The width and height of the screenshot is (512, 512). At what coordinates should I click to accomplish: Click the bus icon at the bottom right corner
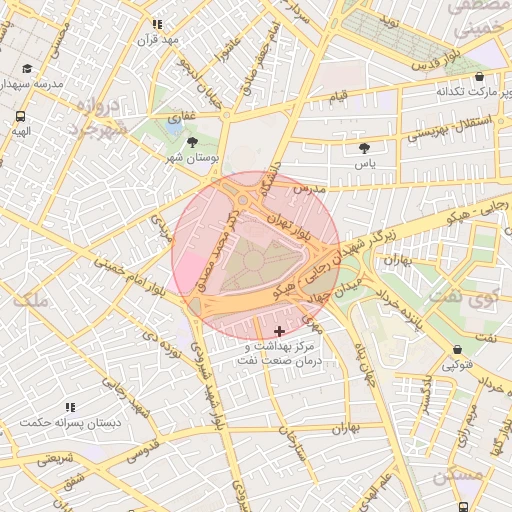click(463, 507)
